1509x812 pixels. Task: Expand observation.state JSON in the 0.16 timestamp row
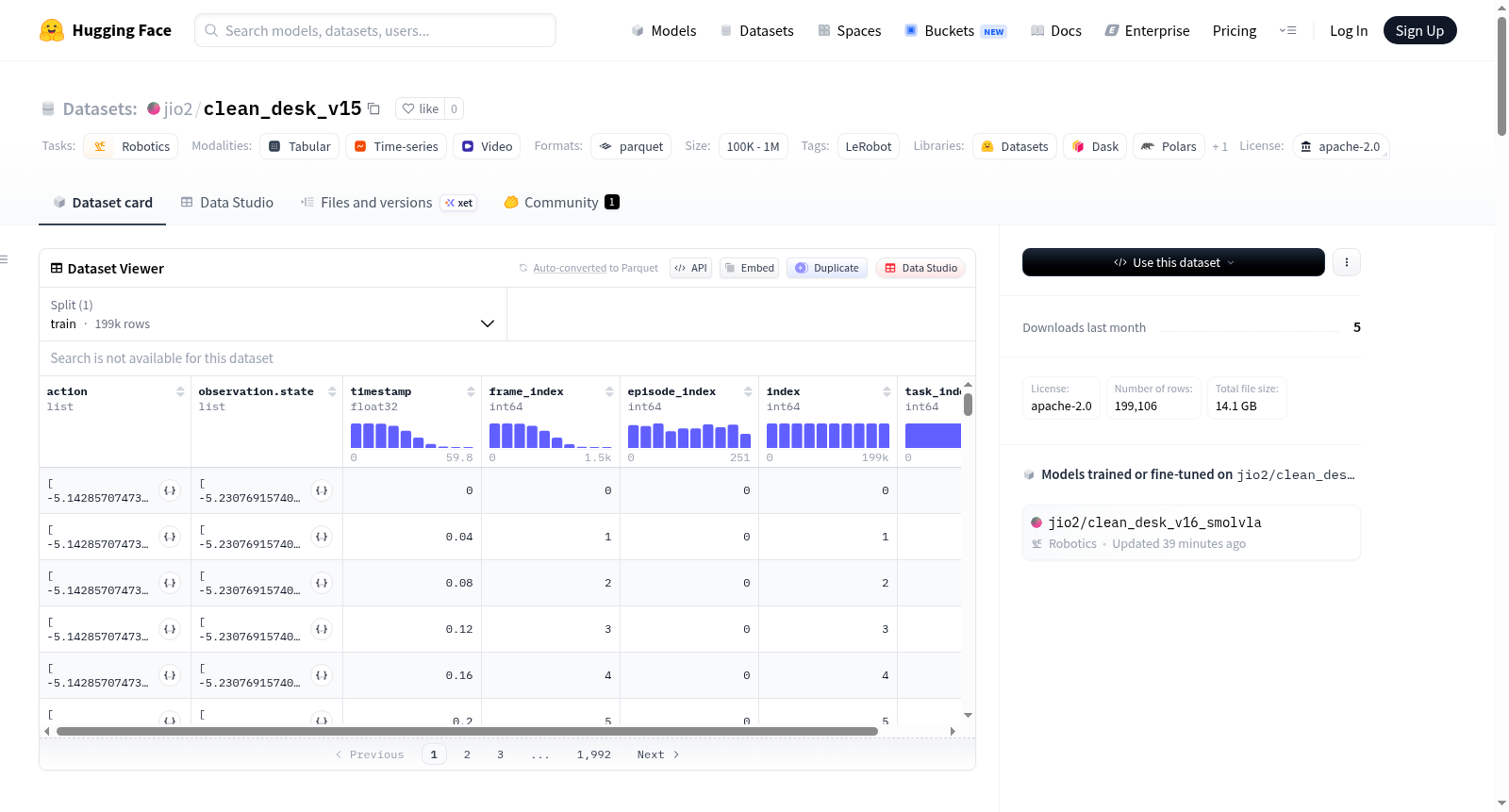(x=322, y=675)
